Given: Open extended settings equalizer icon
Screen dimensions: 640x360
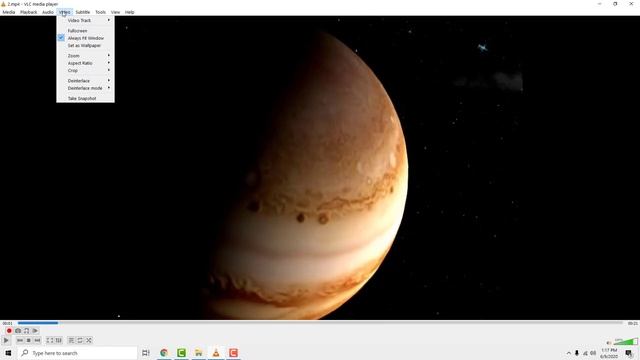Looking at the screenshot, I should coord(59,340).
